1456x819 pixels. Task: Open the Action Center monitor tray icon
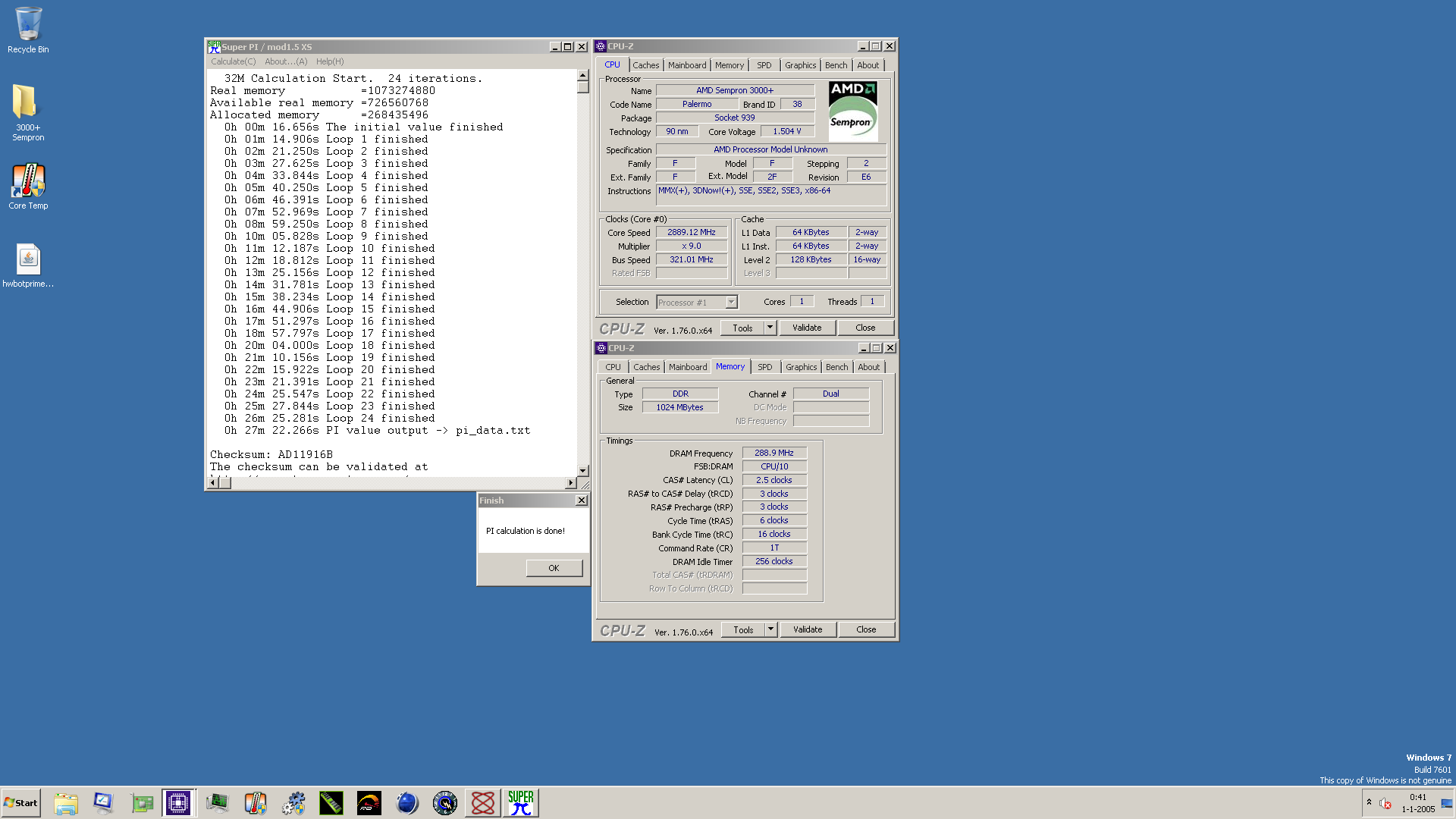point(1446,803)
